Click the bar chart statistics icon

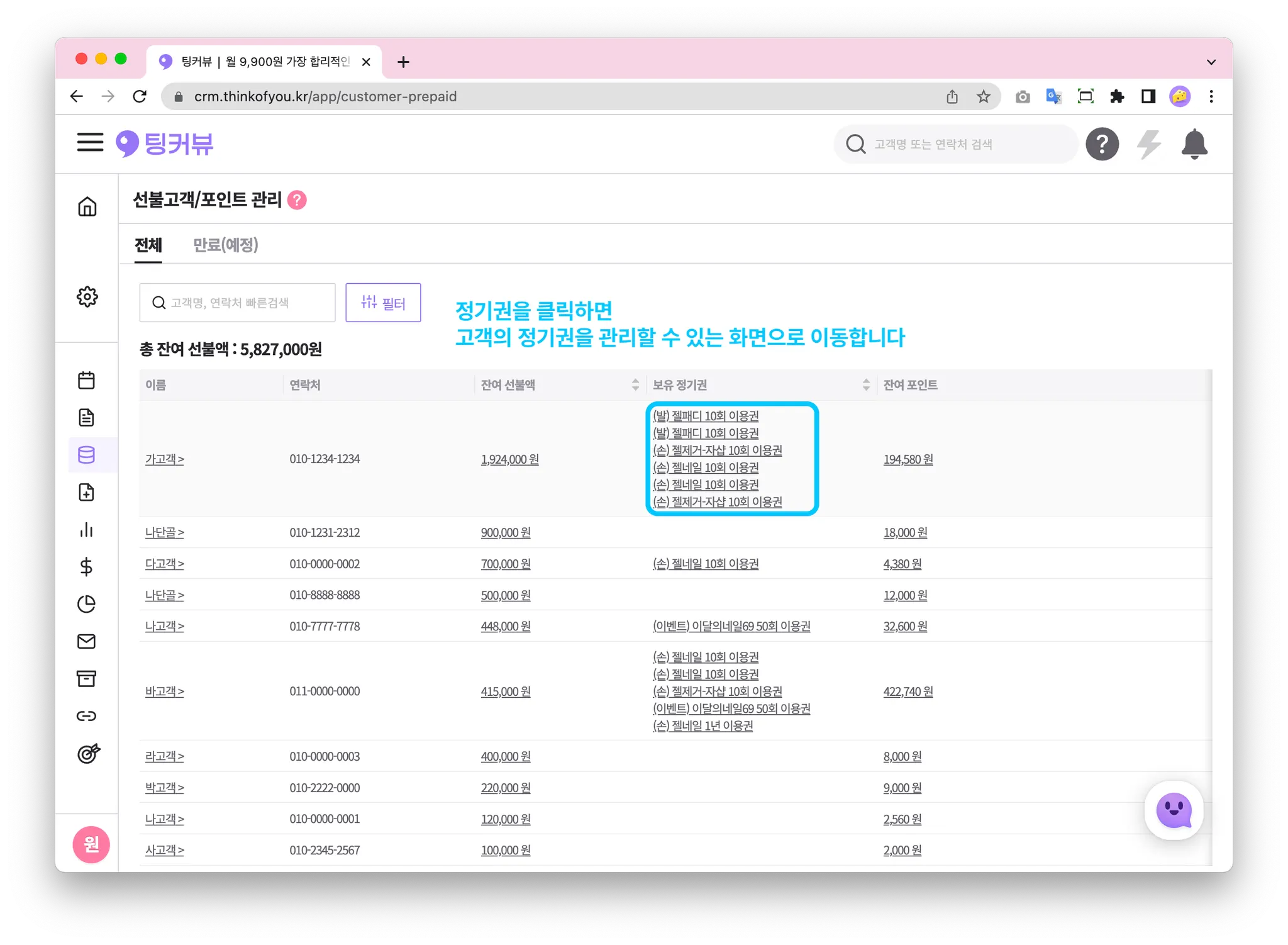(x=87, y=530)
